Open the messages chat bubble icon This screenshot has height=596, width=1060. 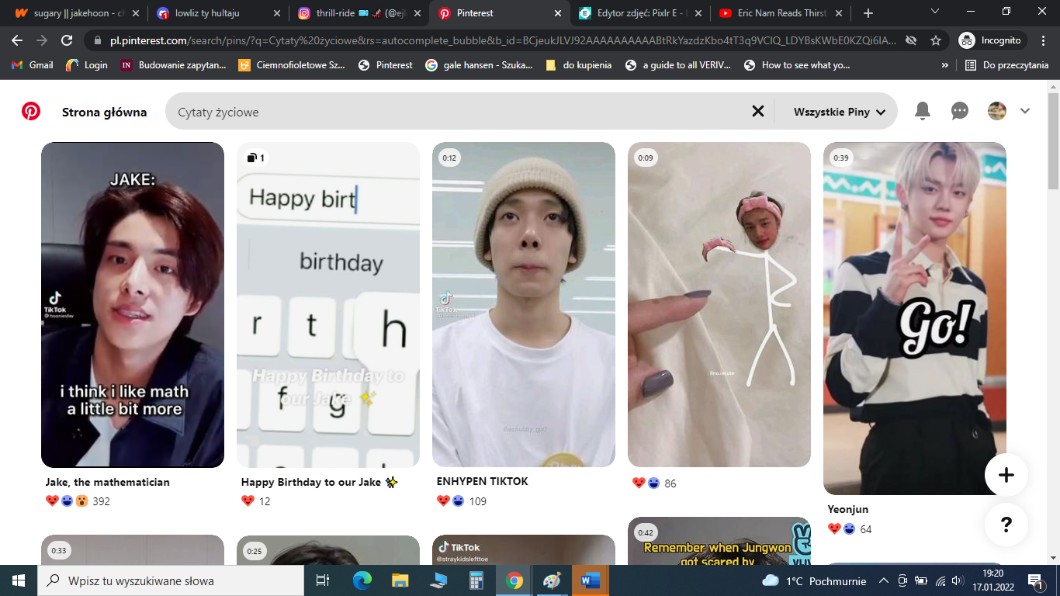(959, 111)
